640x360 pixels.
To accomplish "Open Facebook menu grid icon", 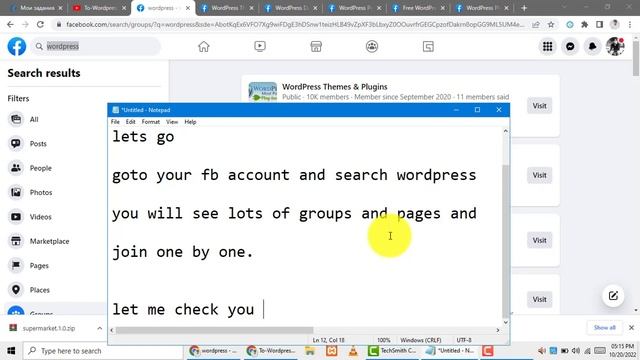I will [547, 47].
